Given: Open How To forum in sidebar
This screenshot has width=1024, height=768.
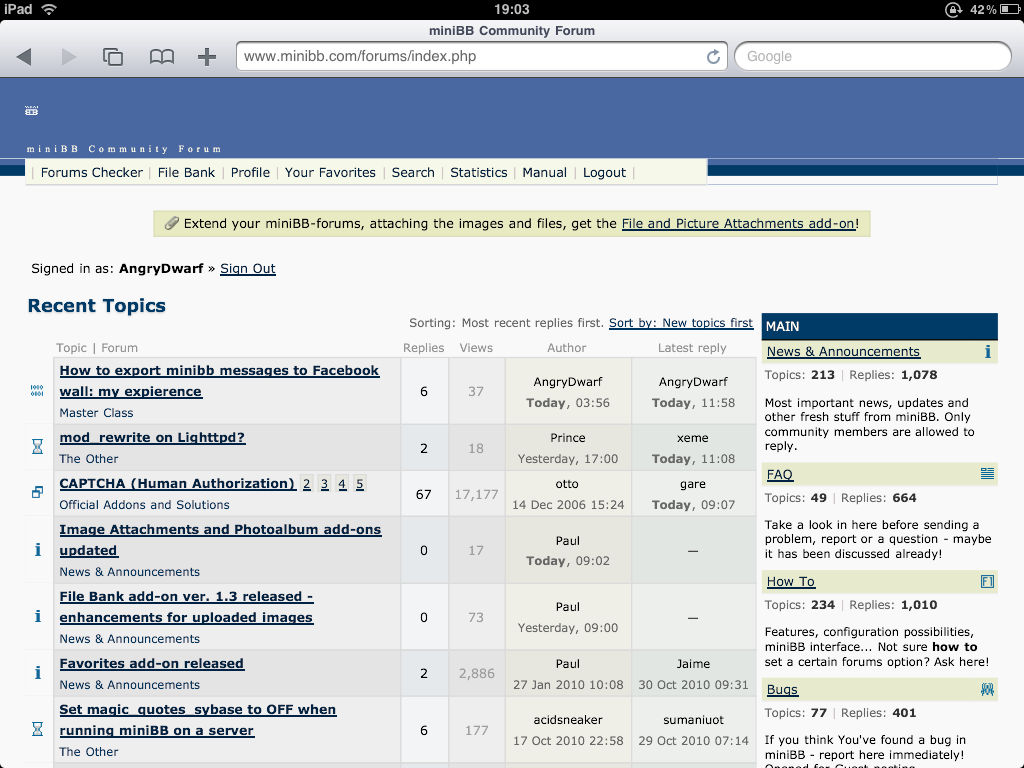Looking at the screenshot, I should 790,581.
